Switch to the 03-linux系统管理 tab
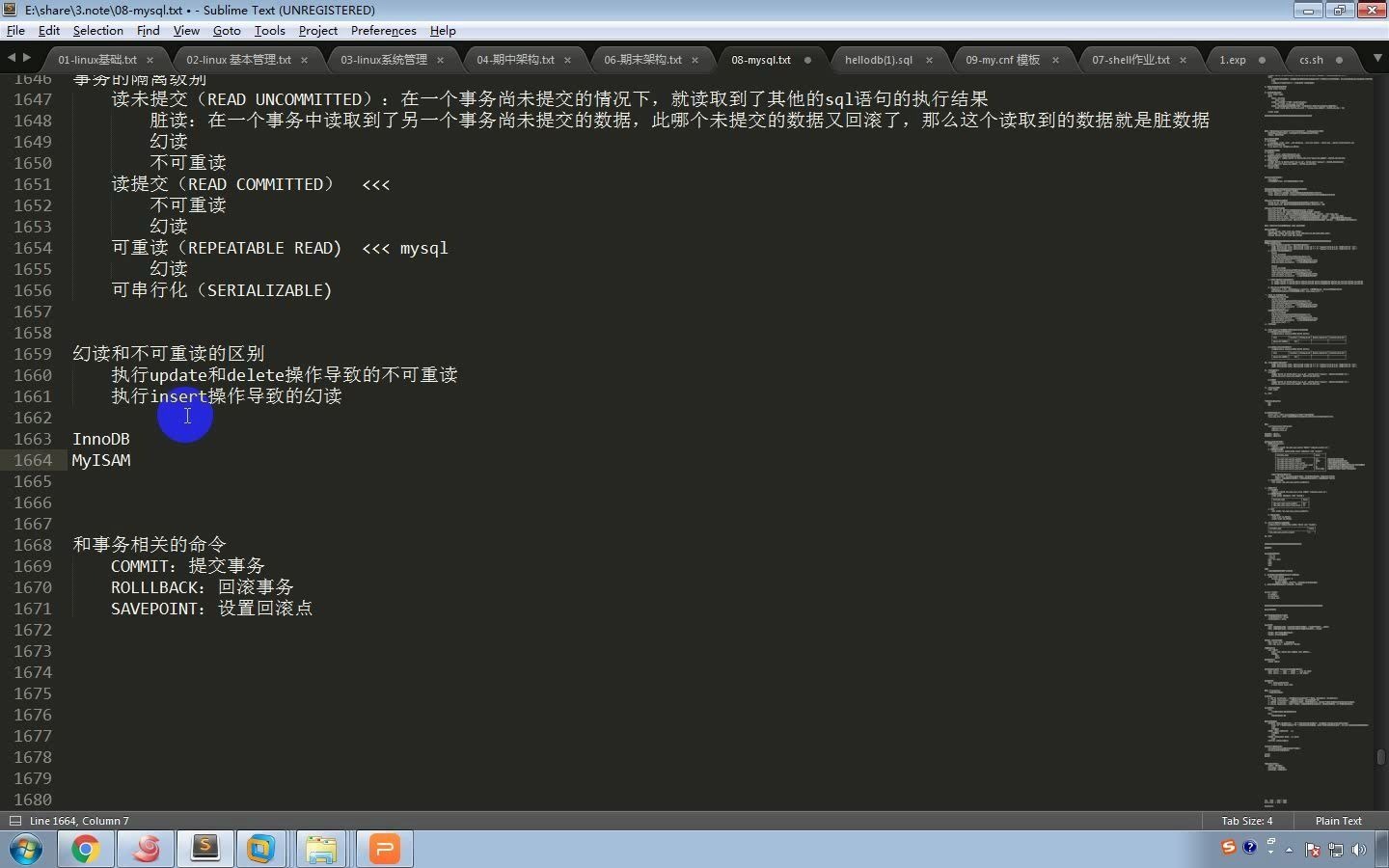1389x868 pixels. click(383, 60)
